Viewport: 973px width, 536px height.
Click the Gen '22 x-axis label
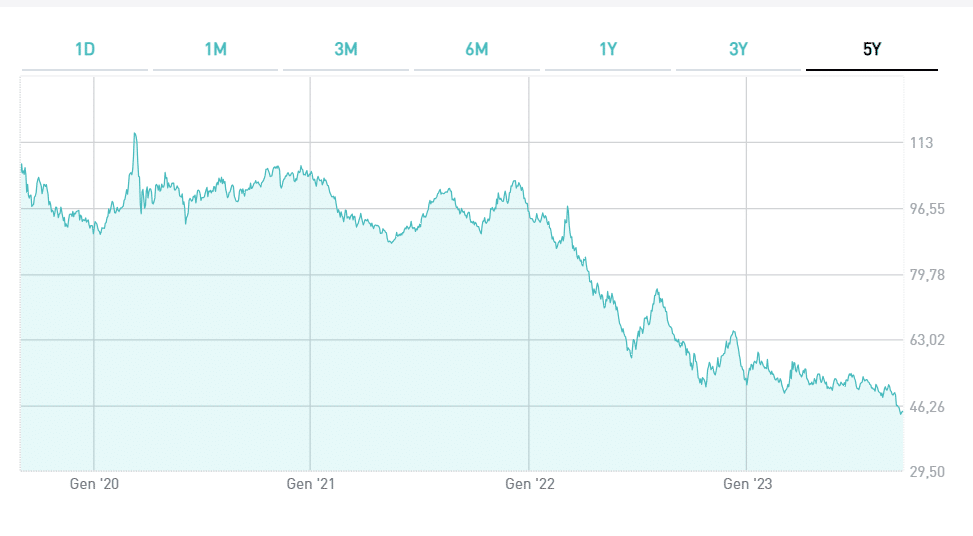tap(529, 484)
